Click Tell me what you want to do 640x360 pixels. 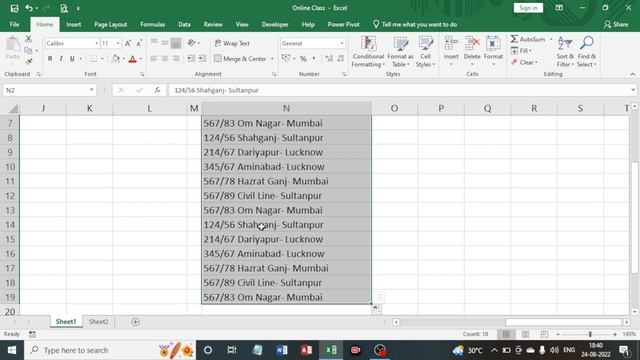415,24
